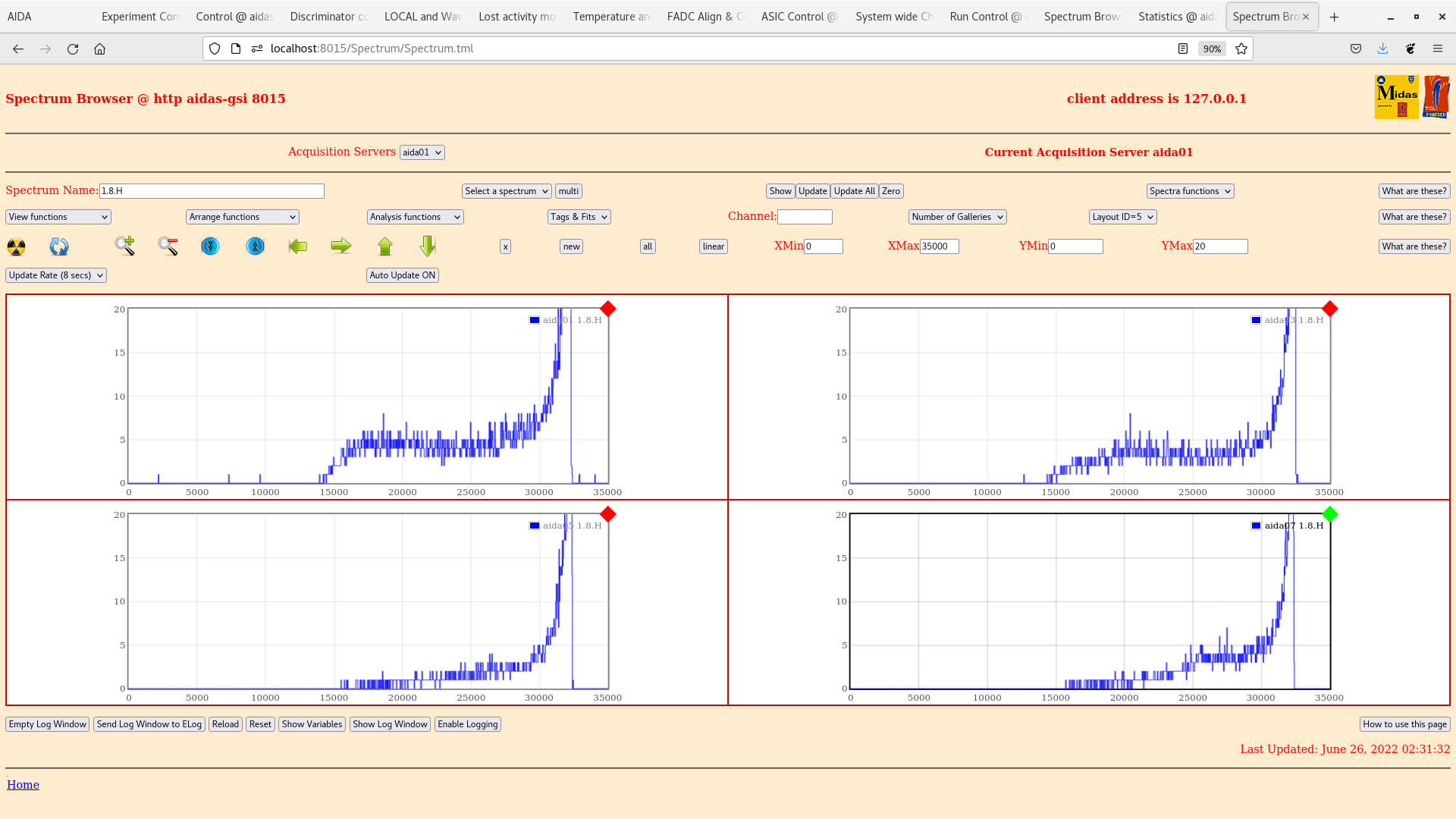Open the Acquisition Servers aida01 dropdown

[x=422, y=152]
